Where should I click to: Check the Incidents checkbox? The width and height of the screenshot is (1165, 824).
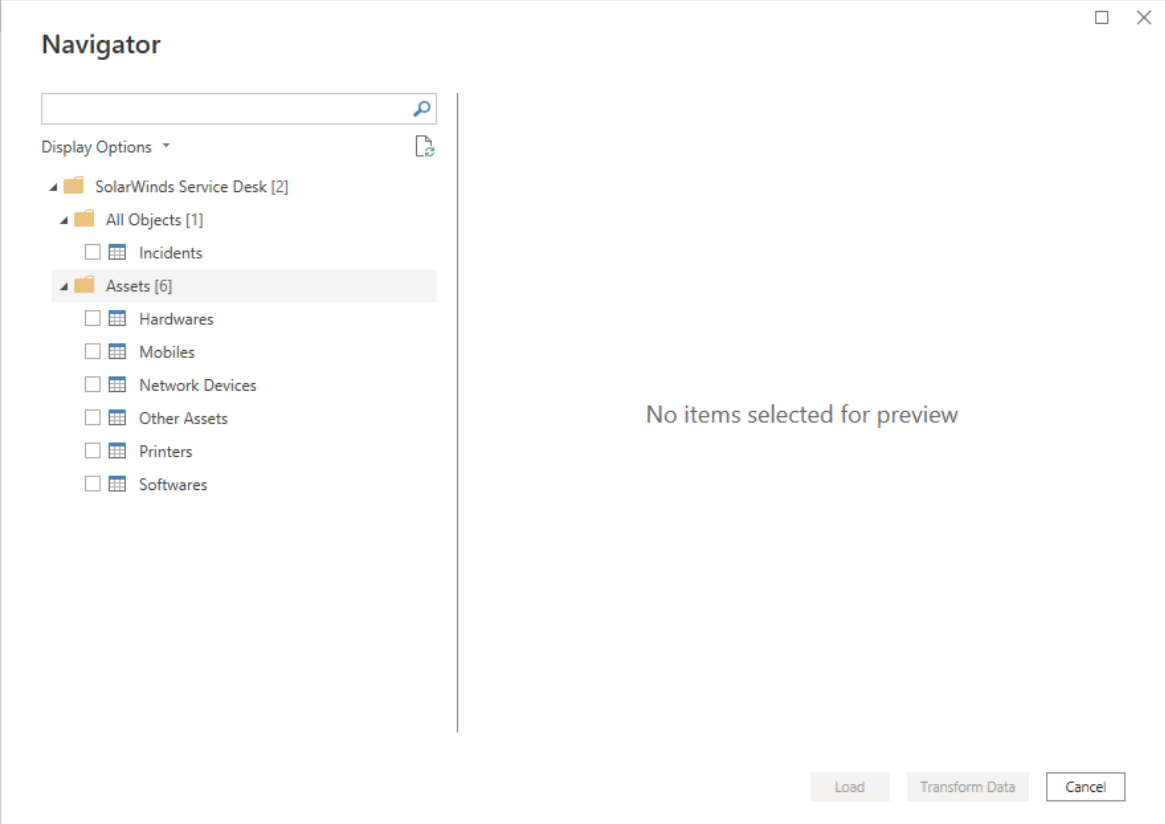[x=93, y=253]
